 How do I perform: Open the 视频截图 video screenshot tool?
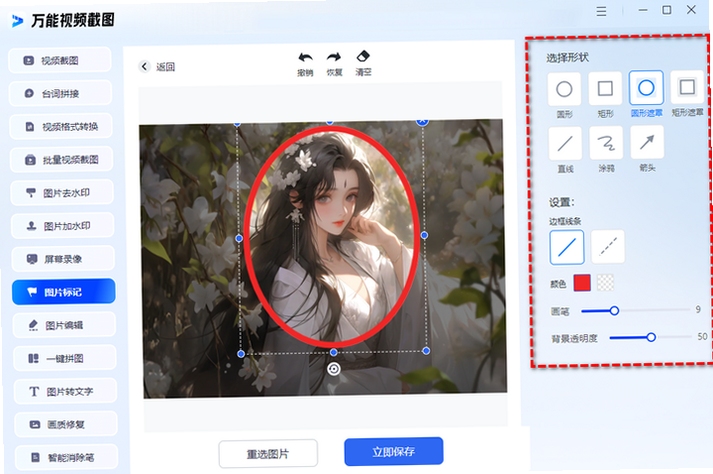click(60, 60)
